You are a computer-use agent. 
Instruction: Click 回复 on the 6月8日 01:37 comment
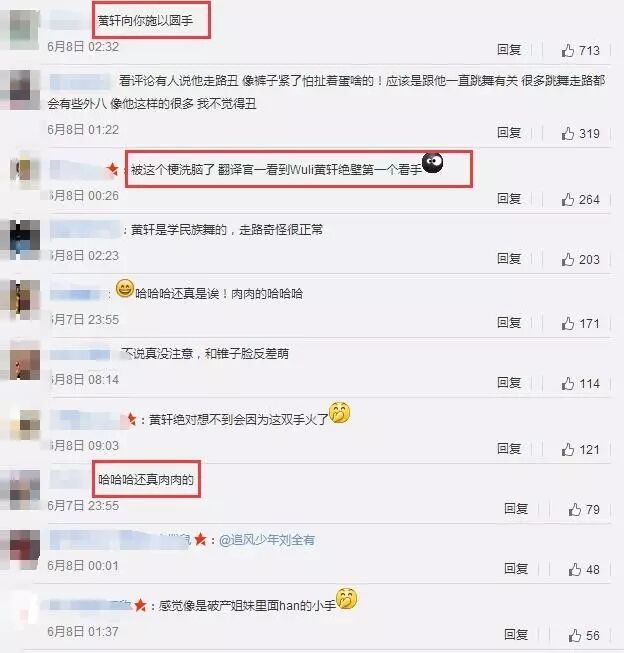(x=516, y=634)
